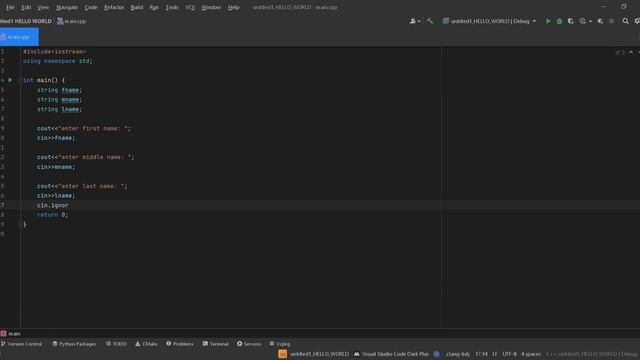Open the Code menu
This screenshot has width=640, height=360.
tap(91, 7)
